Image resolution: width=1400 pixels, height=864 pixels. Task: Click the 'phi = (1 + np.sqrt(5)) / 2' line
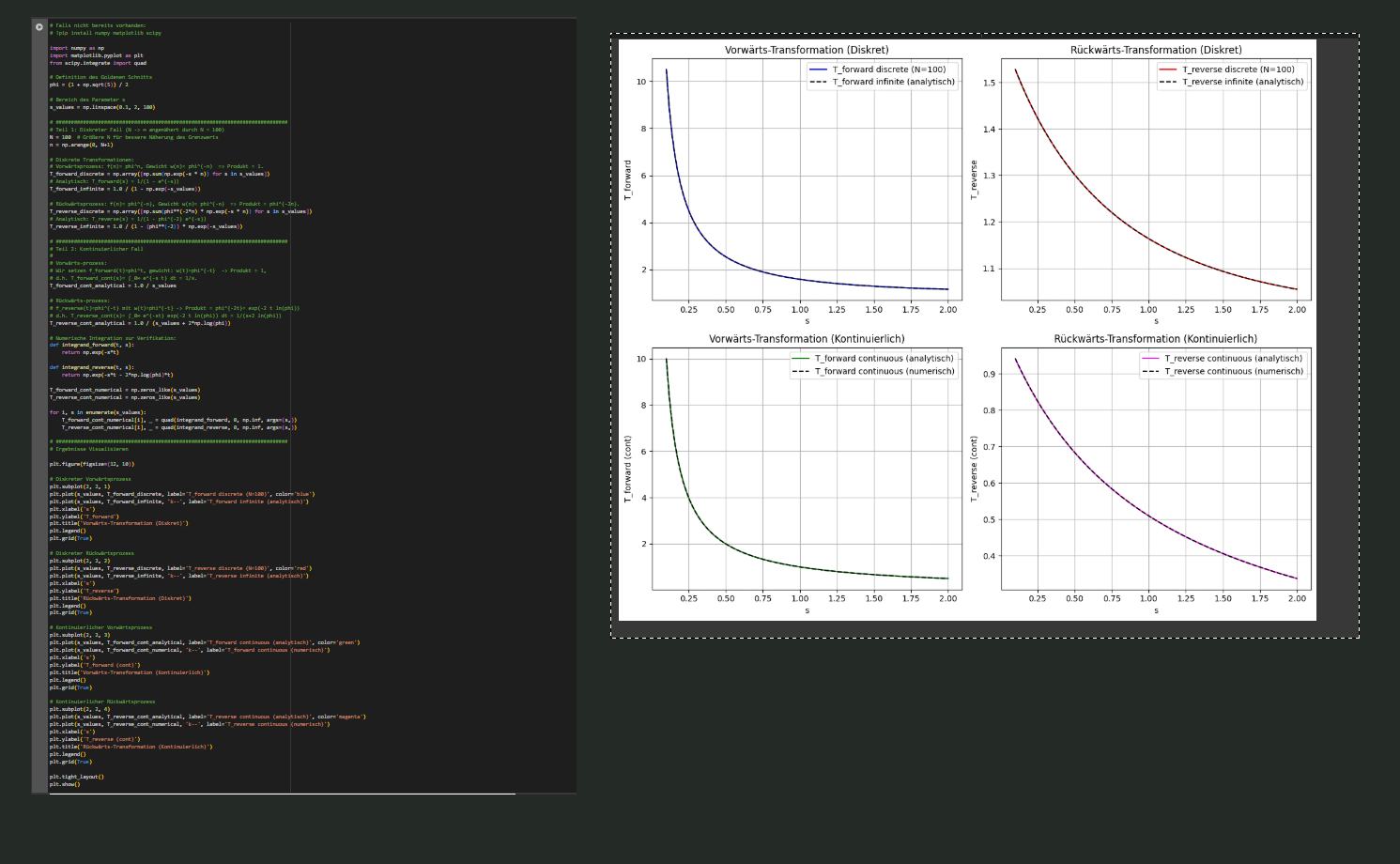point(89,85)
